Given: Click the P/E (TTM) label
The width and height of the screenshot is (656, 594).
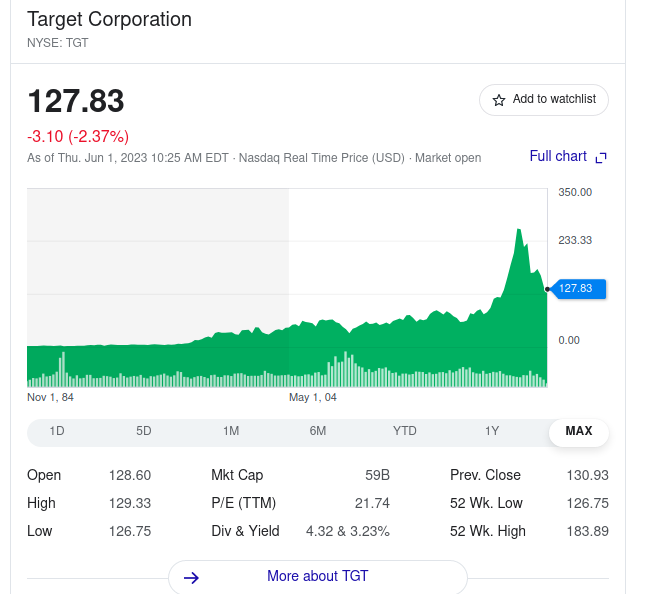Looking at the screenshot, I should [243, 503].
